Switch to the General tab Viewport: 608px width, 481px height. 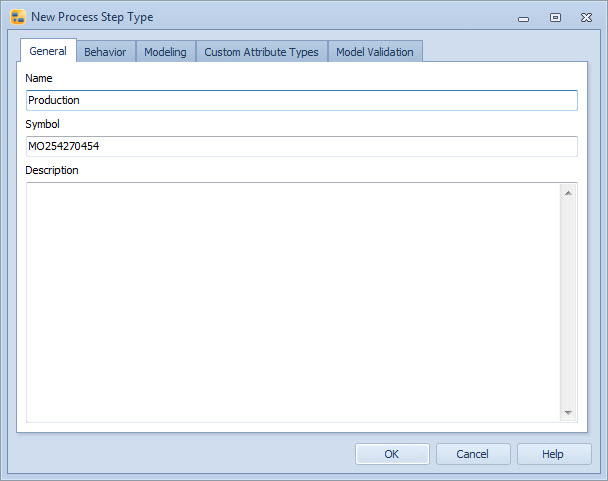(48, 51)
